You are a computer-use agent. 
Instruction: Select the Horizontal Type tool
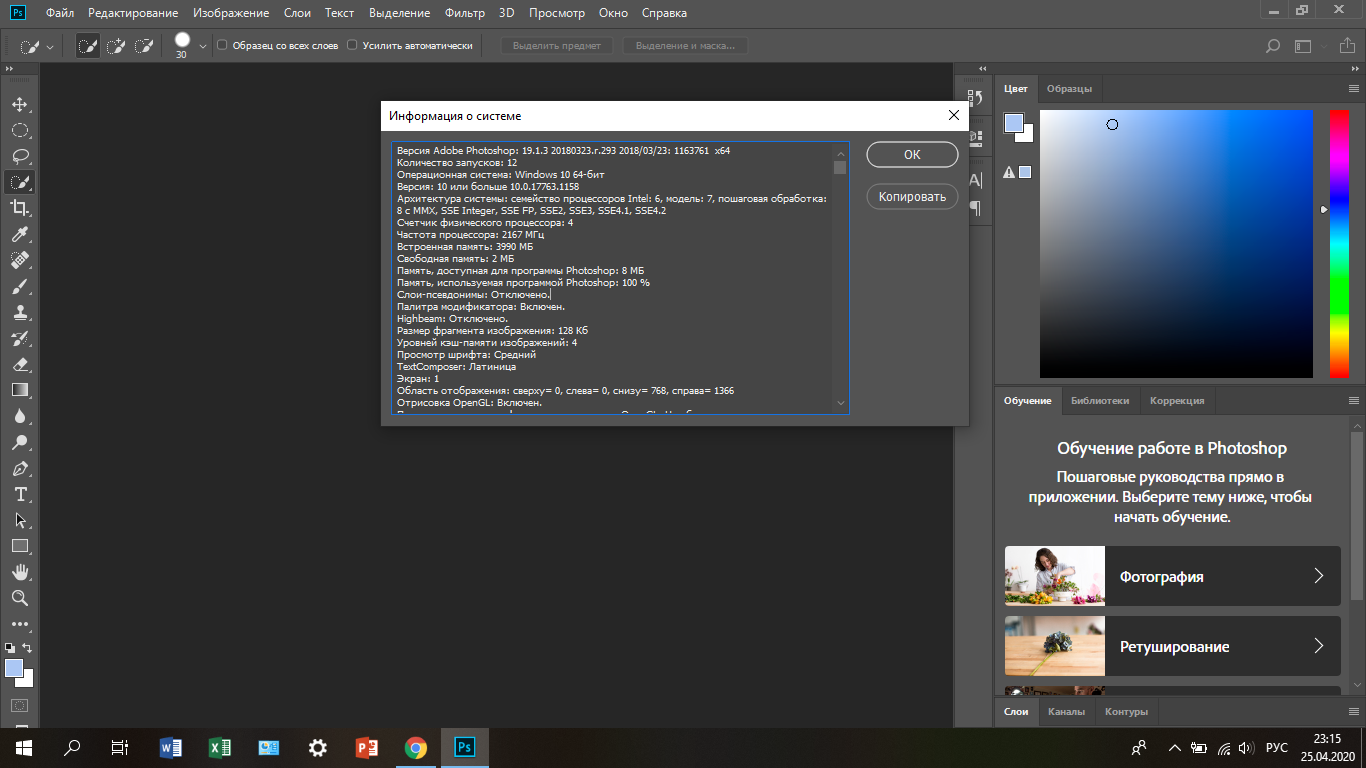click(19, 494)
